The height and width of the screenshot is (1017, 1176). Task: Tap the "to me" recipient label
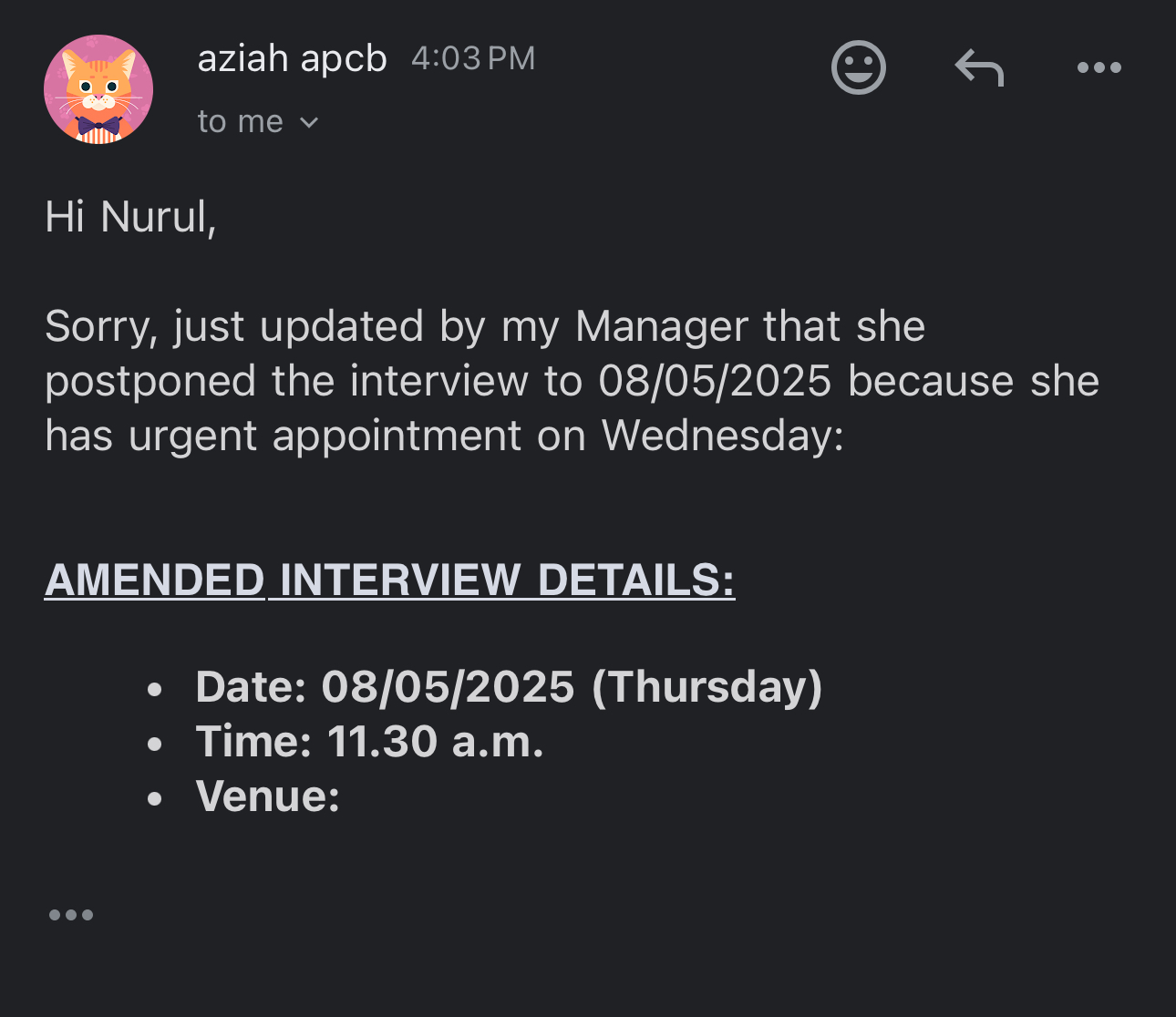(240, 122)
